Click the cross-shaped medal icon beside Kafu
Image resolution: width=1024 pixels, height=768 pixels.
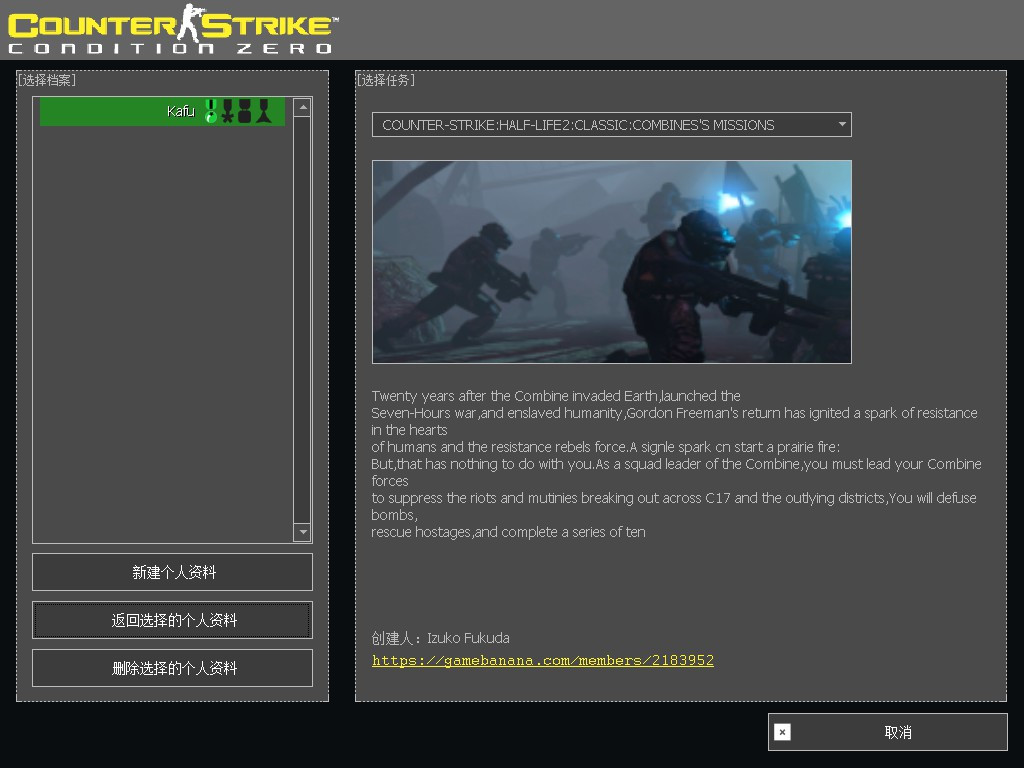(227, 111)
